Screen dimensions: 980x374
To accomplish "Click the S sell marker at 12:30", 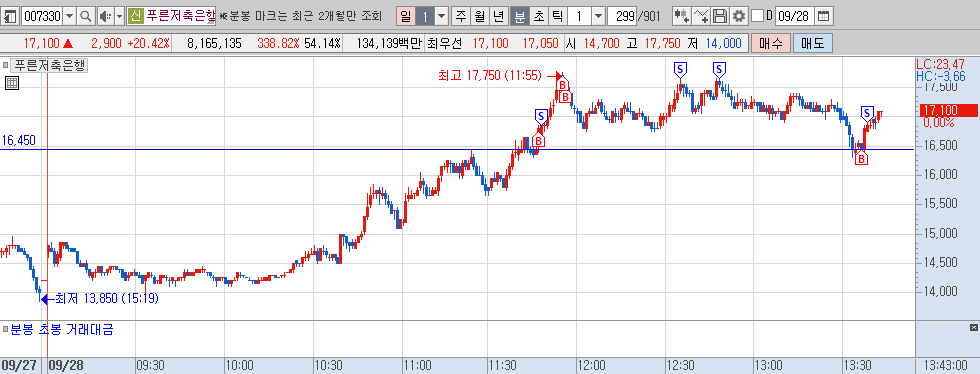I will [x=680, y=69].
